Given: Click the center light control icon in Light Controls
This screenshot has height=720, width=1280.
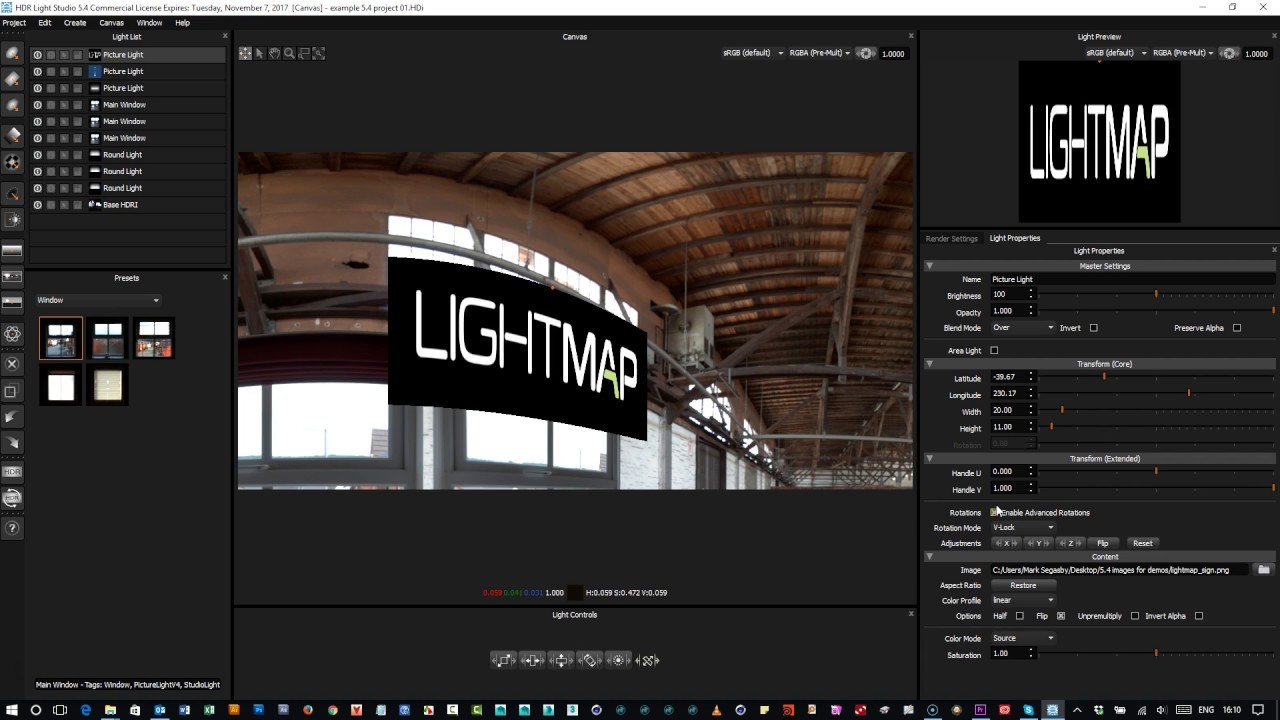Looking at the screenshot, I should pos(561,660).
